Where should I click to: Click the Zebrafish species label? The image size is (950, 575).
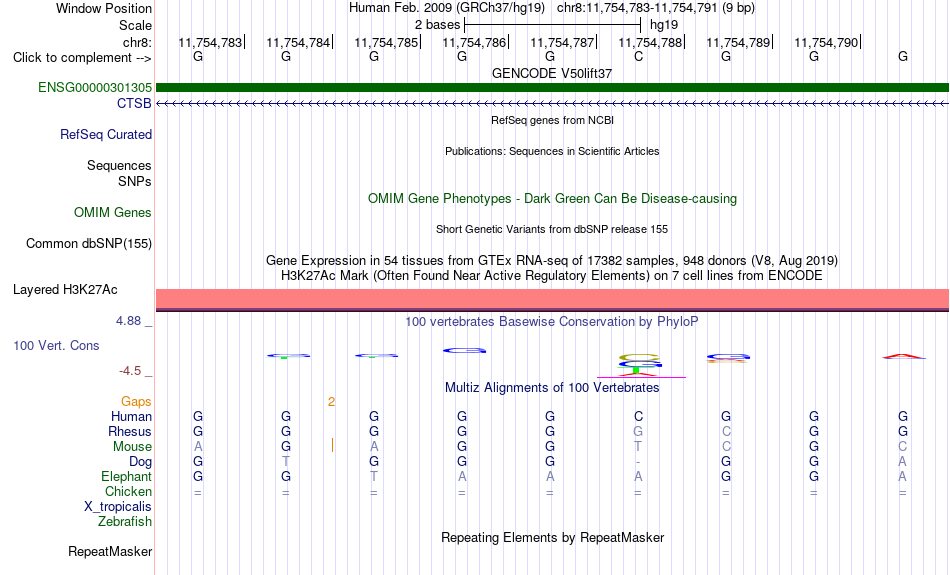tap(125, 522)
